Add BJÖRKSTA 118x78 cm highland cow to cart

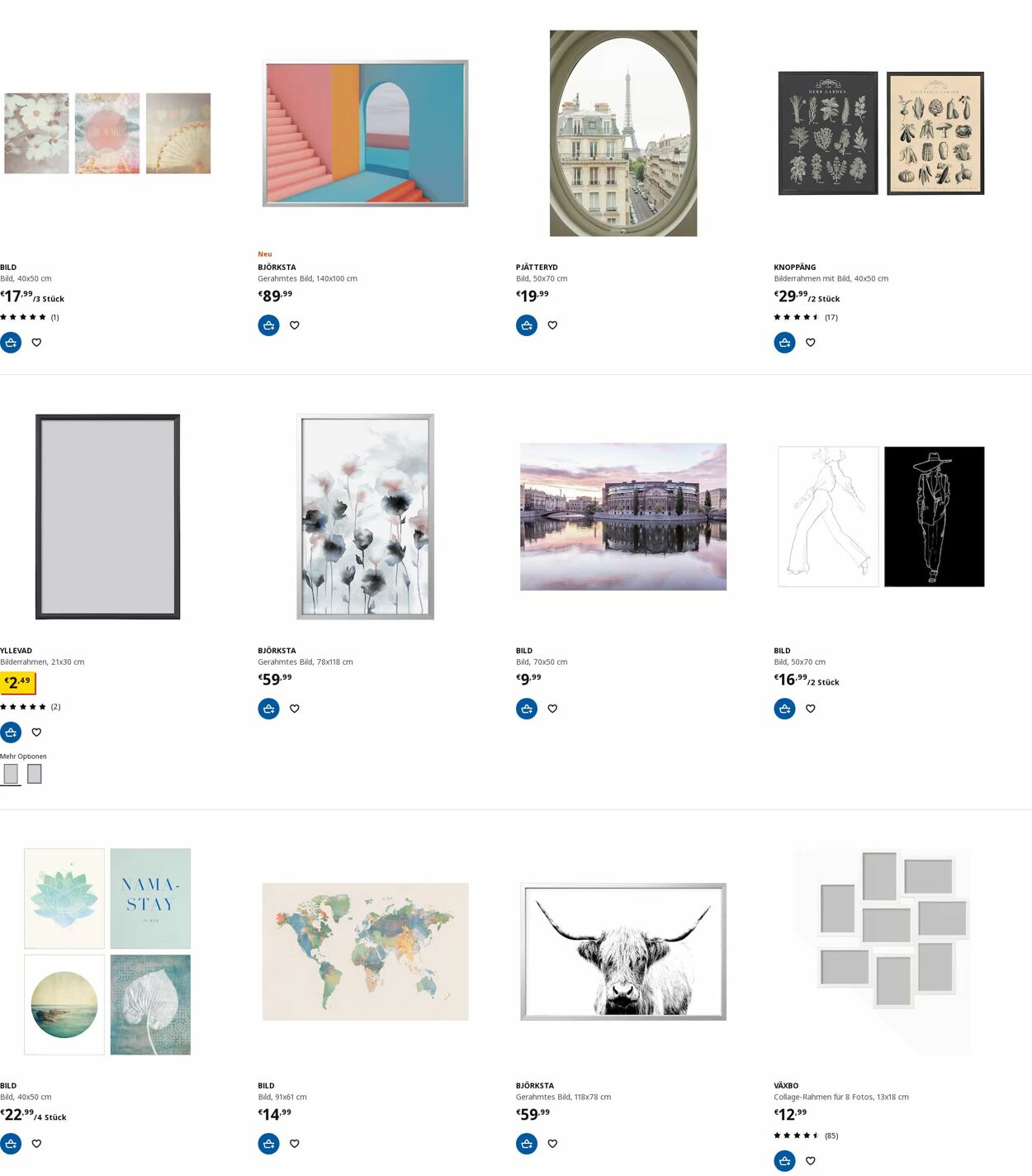pos(527,1144)
